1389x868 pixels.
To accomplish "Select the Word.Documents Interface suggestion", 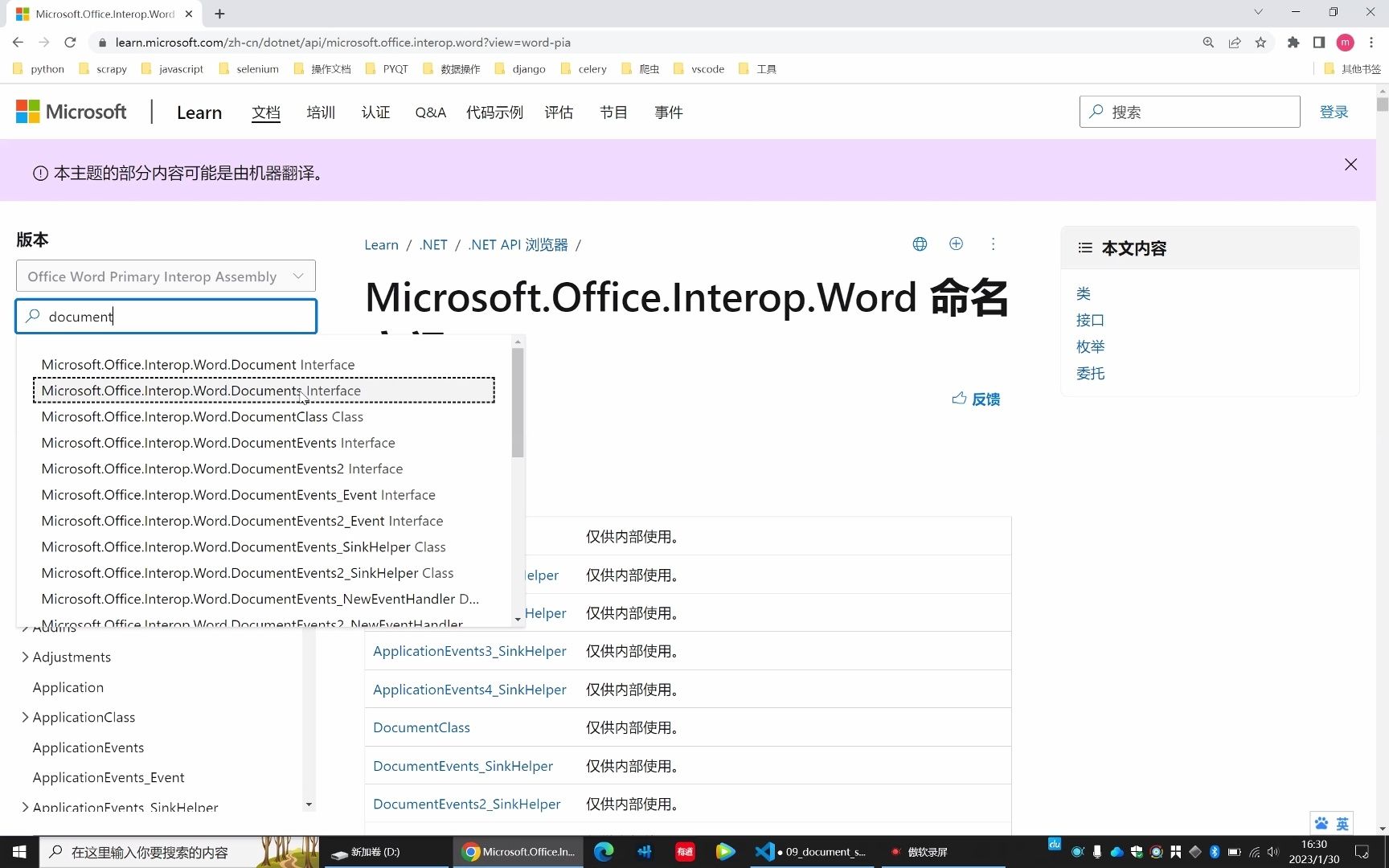I will 264,390.
